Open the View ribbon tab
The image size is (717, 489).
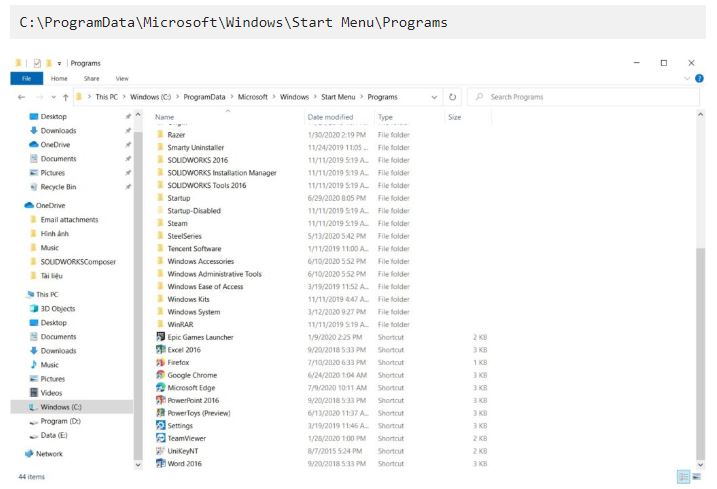tap(122, 78)
